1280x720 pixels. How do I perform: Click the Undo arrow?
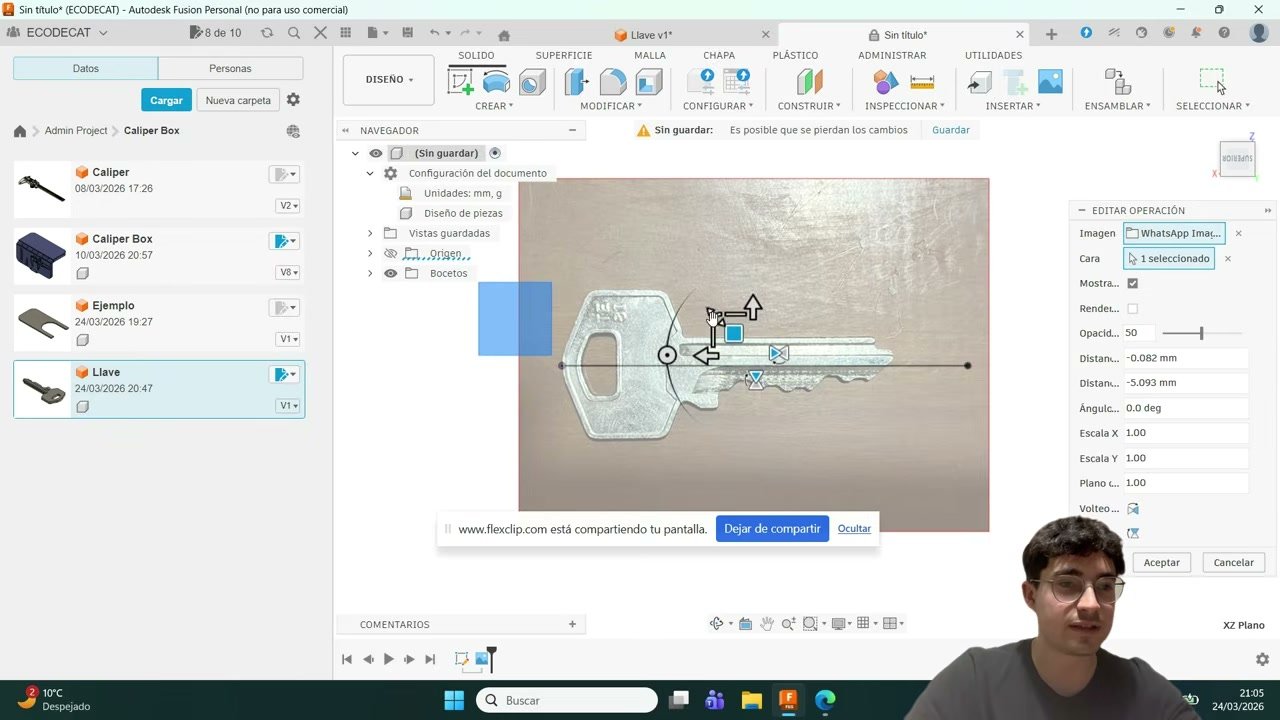click(434, 33)
